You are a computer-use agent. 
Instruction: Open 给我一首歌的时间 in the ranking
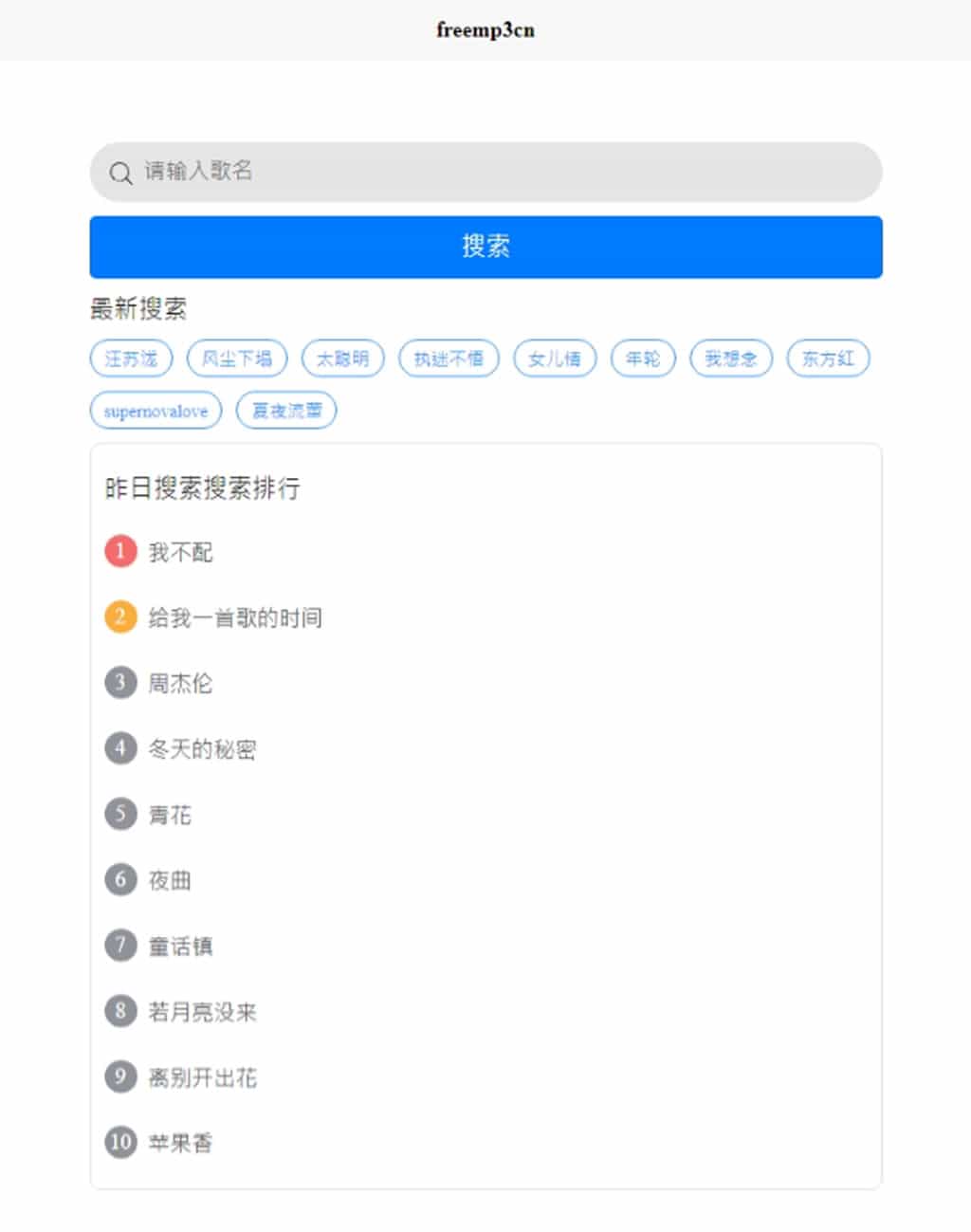(x=235, y=618)
